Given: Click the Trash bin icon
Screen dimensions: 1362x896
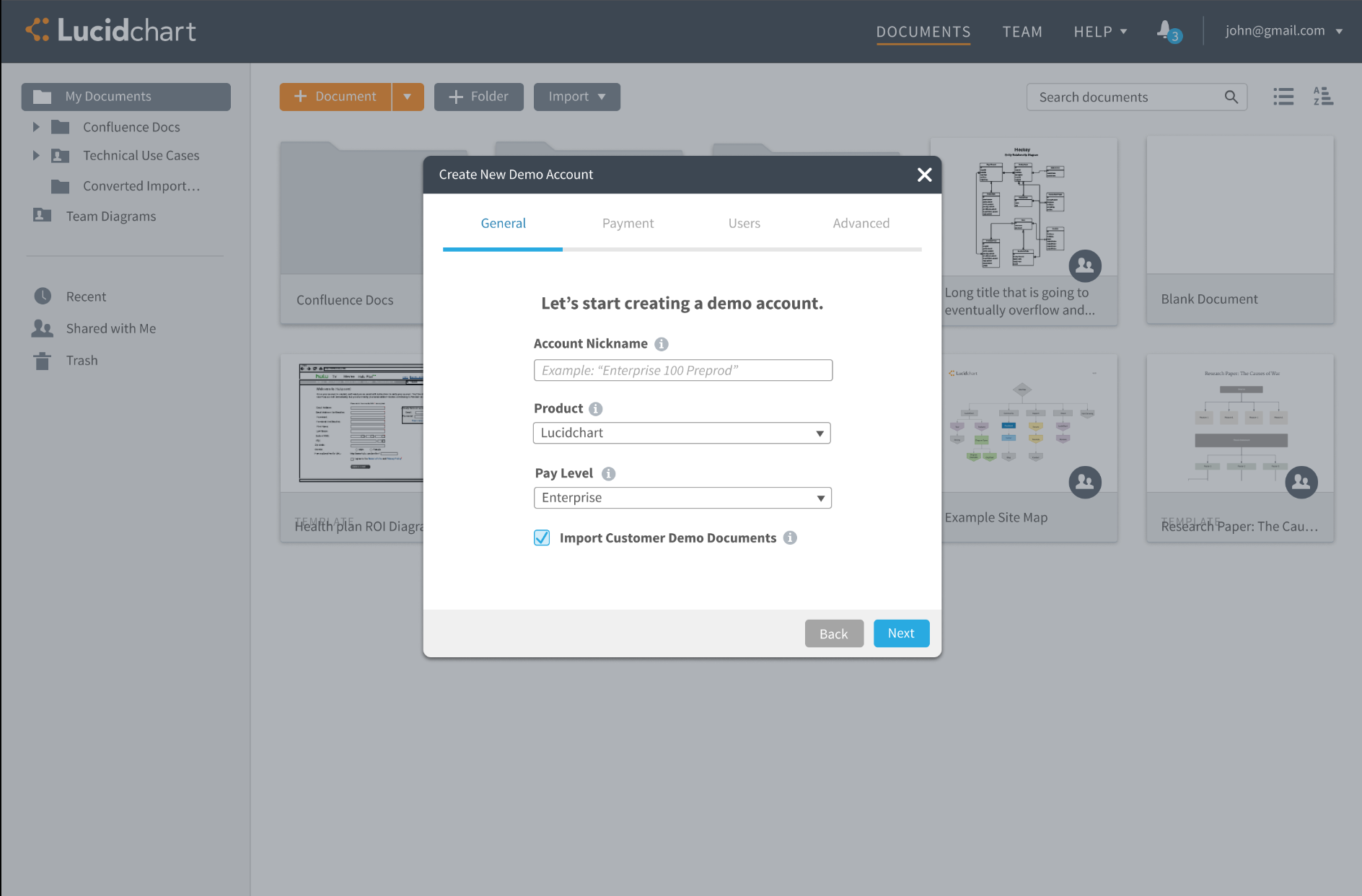Looking at the screenshot, I should (43, 361).
